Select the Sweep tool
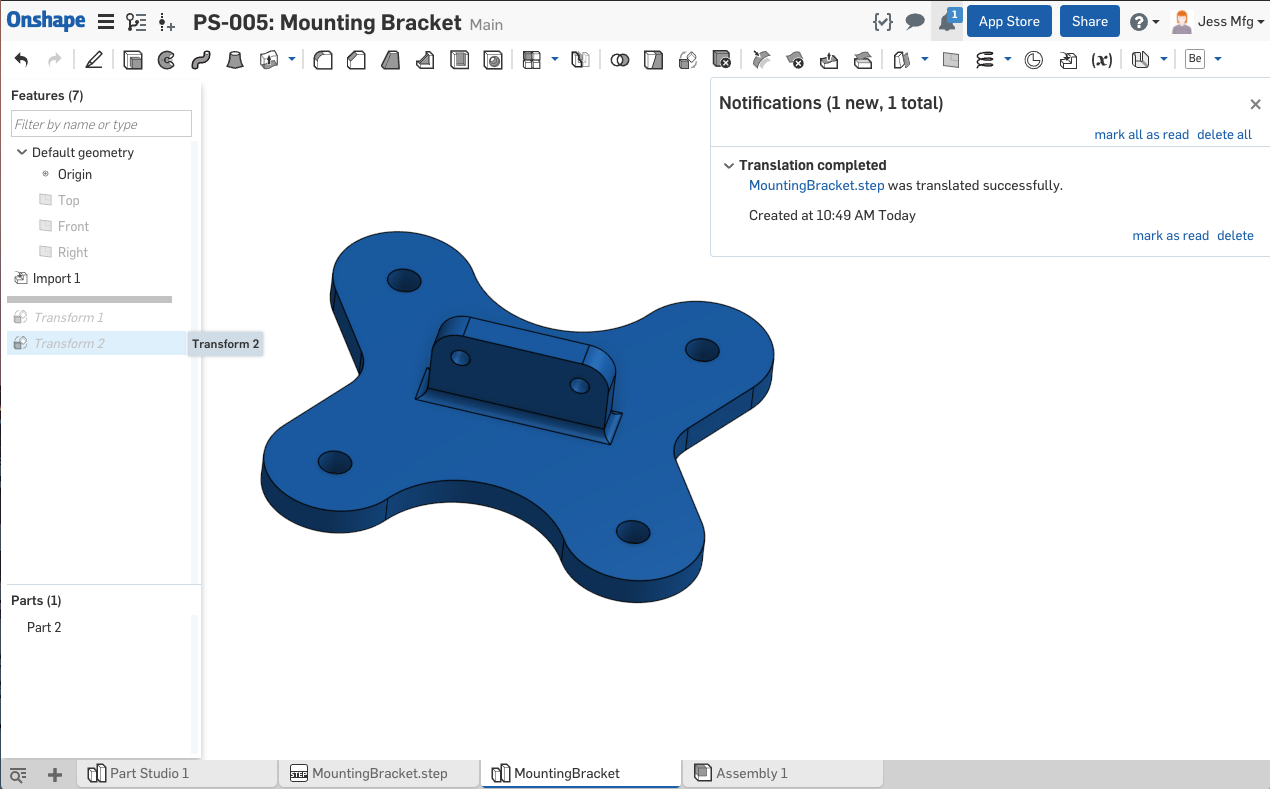This screenshot has width=1270, height=789. (200, 60)
